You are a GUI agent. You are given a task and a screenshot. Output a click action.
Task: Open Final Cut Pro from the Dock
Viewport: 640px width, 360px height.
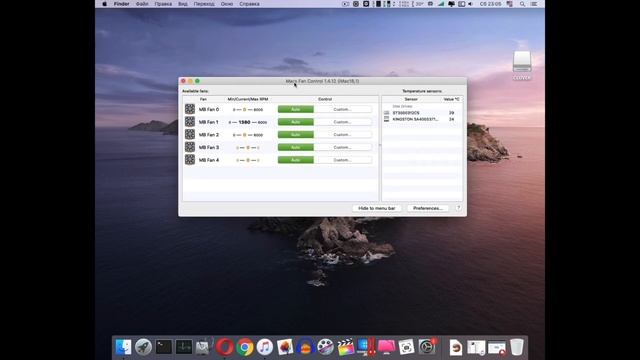click(346, 347)
